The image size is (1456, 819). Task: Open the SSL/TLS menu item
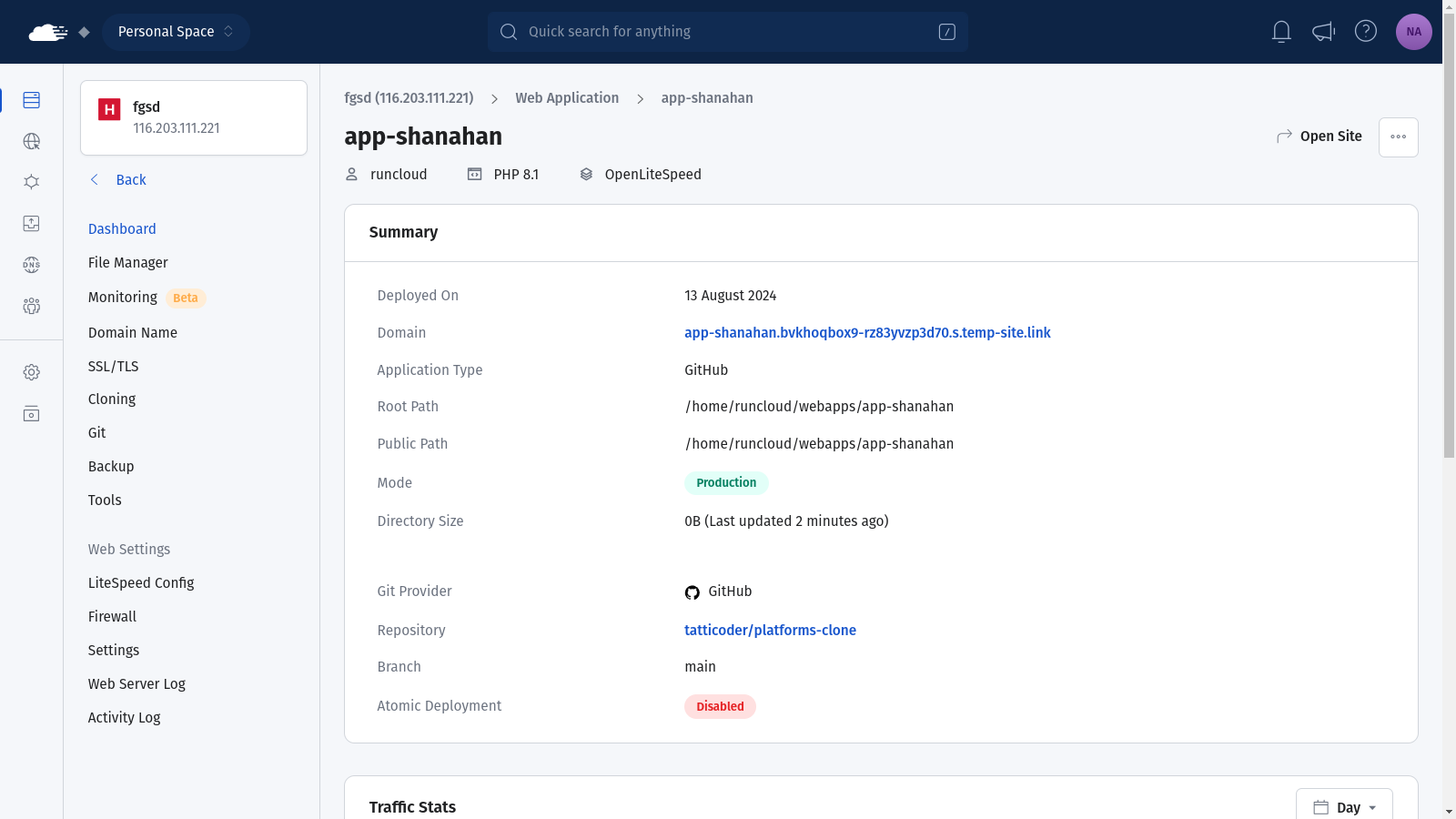click(114, 367)
